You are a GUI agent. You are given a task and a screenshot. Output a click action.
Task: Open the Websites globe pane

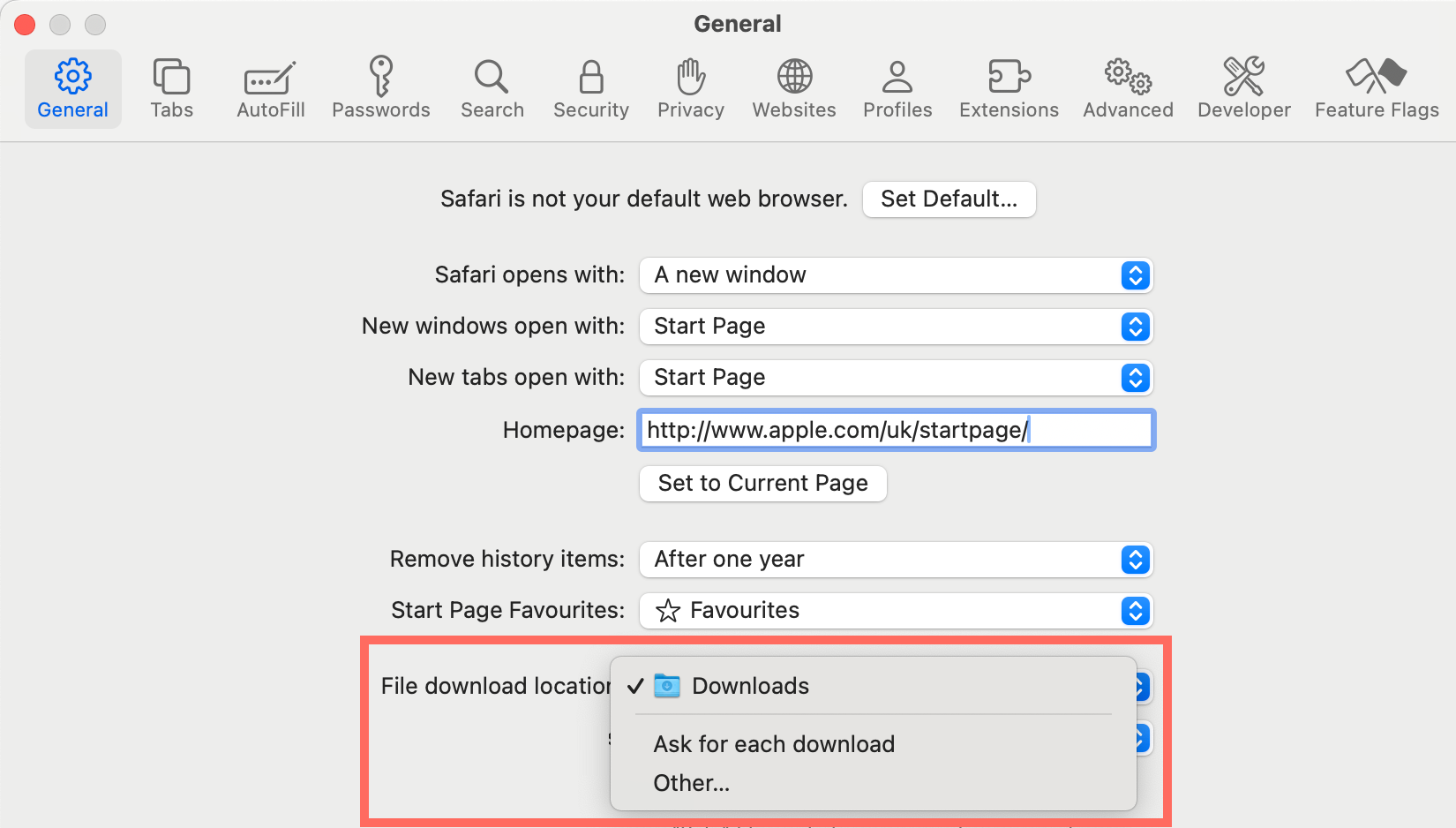coord(793,89)
